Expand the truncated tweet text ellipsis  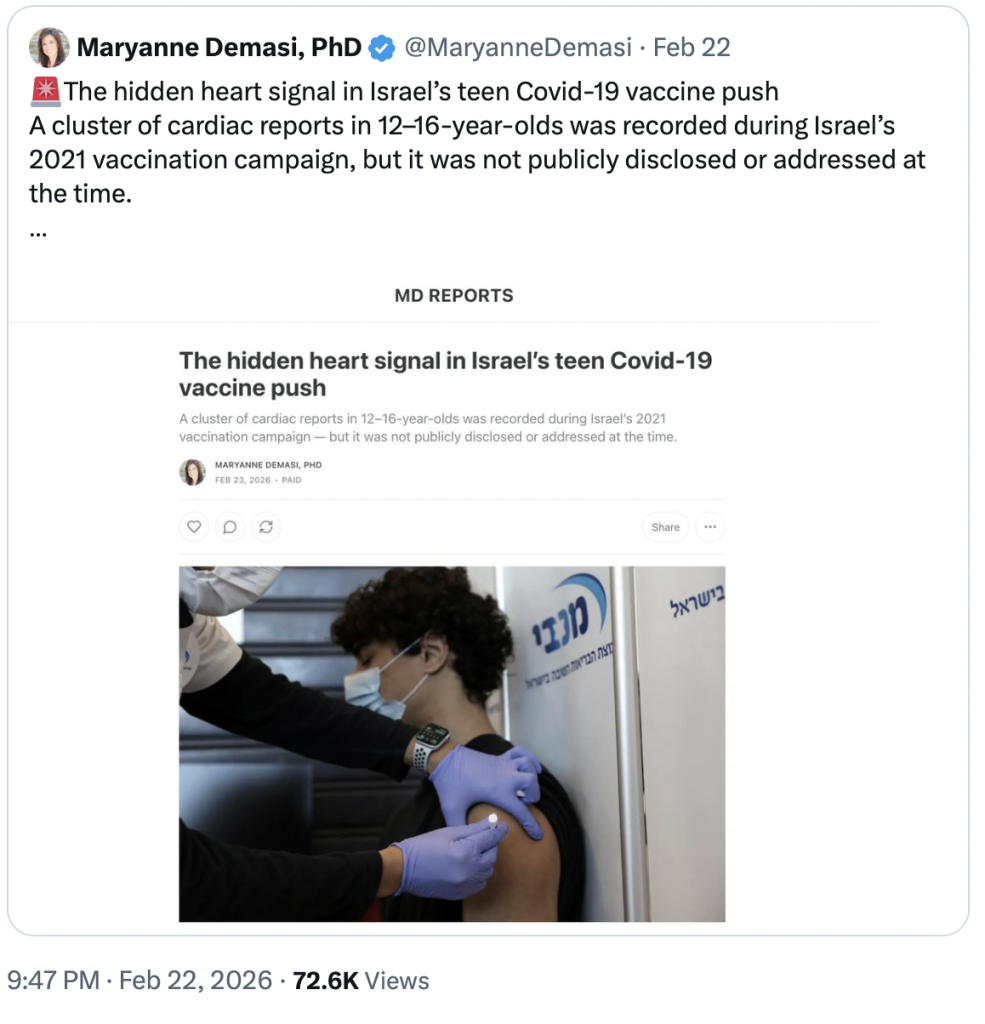[x=39, y=228]
